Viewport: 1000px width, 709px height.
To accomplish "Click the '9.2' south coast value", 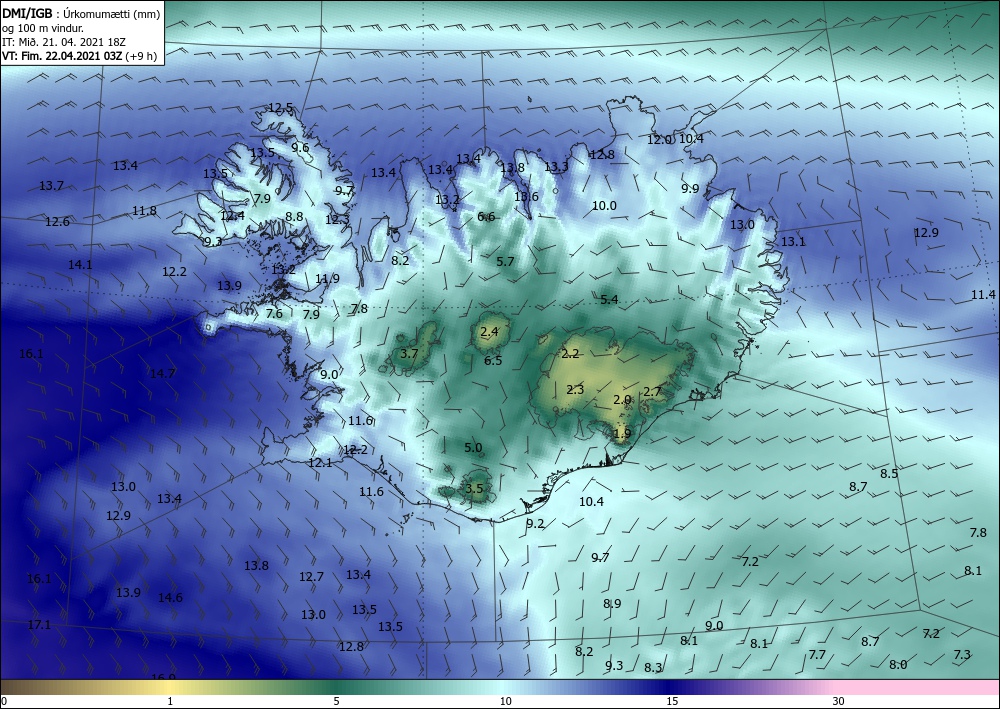I will point(535,523).
